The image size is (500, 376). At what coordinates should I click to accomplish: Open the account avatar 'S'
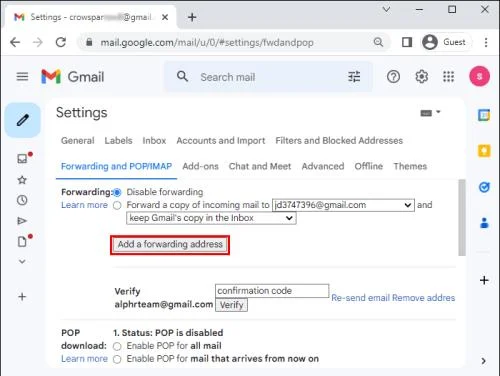click(479, 76)
